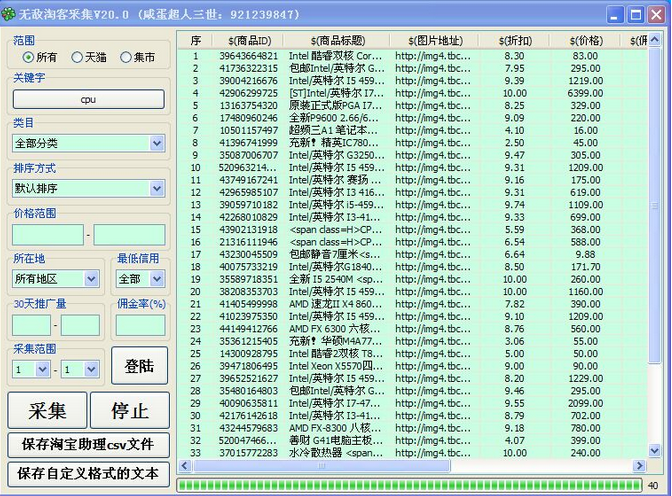Click title cell Intel Xeon X5570四…
Screen dimensions: 672x496
point(336,367)
